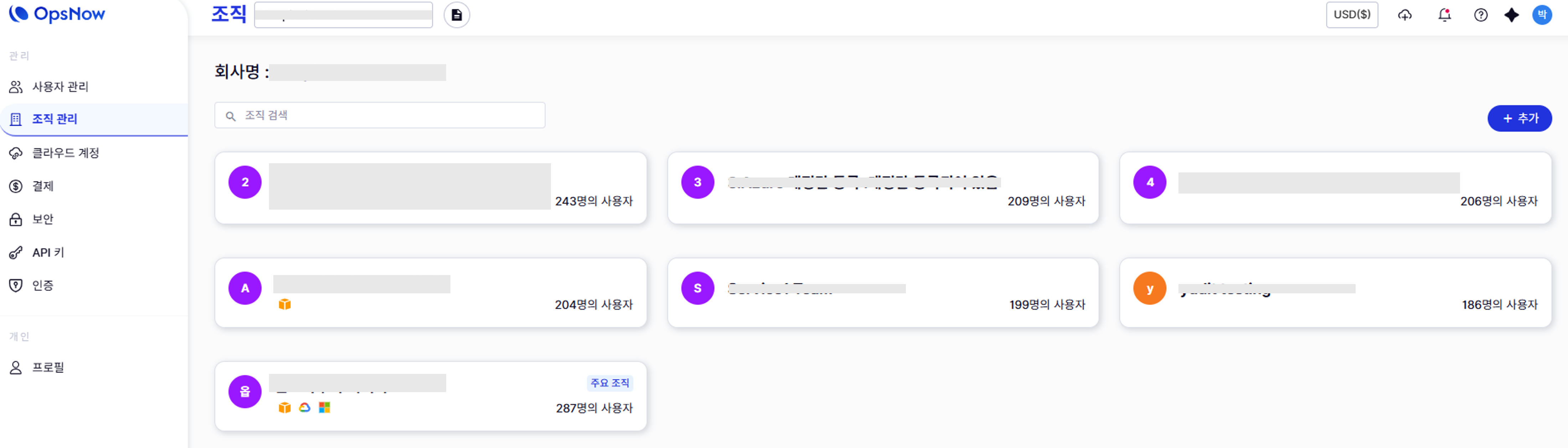Click the 추가 button
1568x448 pixels.
1519,118
